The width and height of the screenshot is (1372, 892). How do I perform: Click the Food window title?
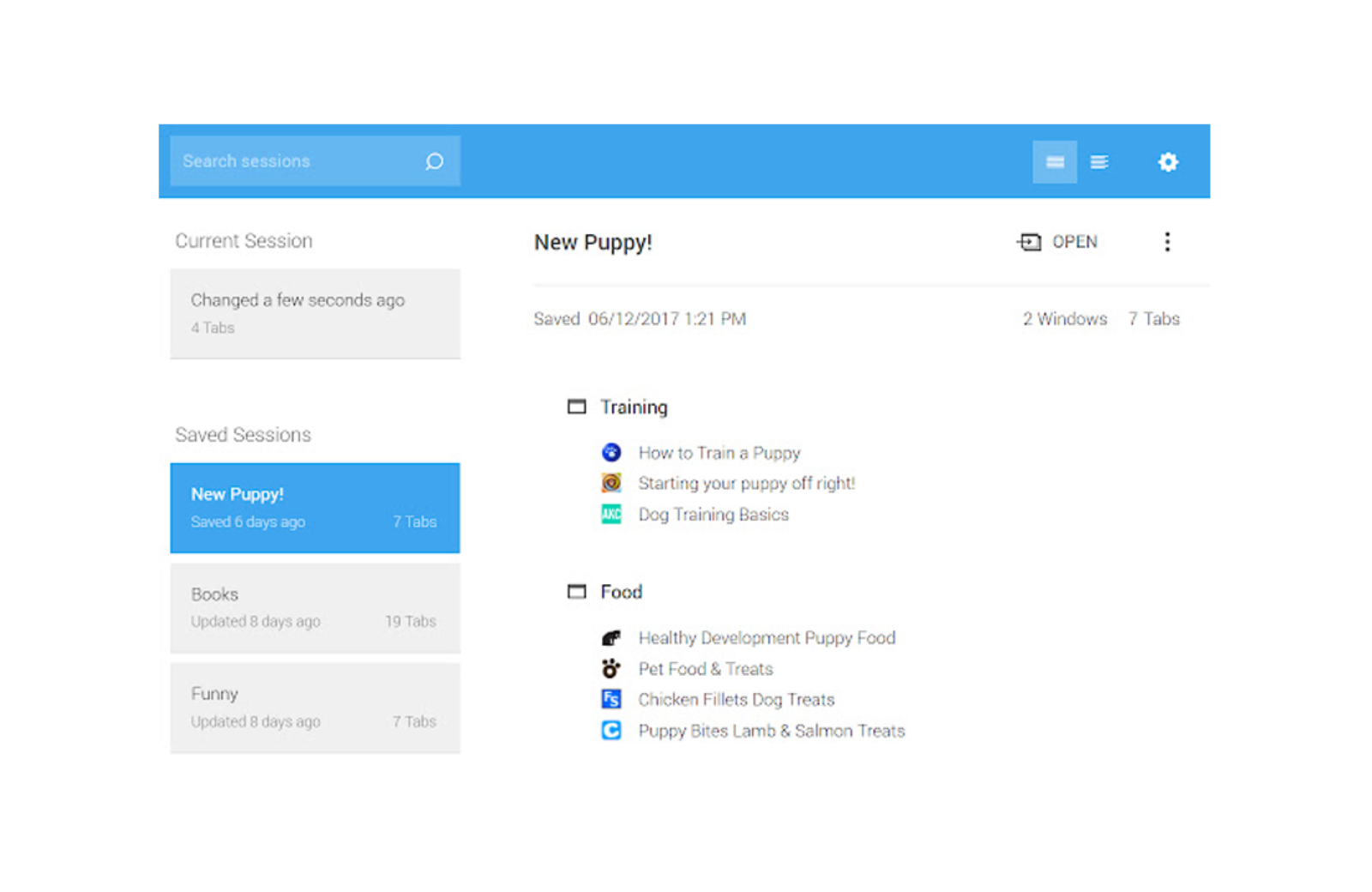[621, 592]
